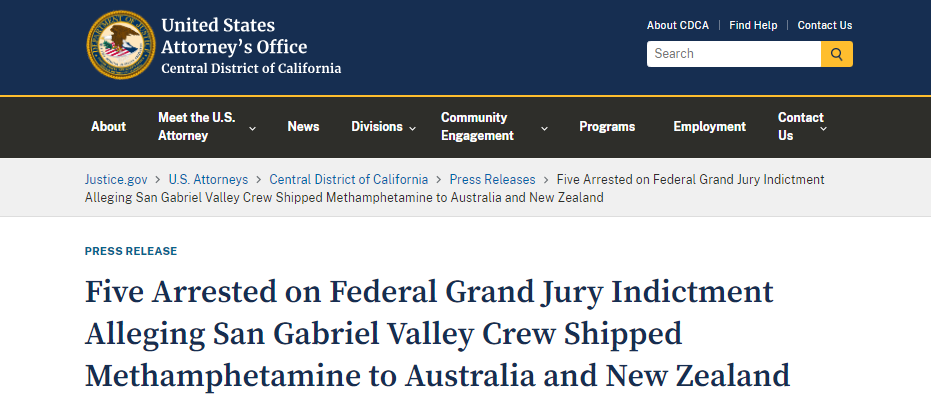Open the Employment page
Image resolution: width=931 pixels, height=409 pixels.
click(710, 126)
